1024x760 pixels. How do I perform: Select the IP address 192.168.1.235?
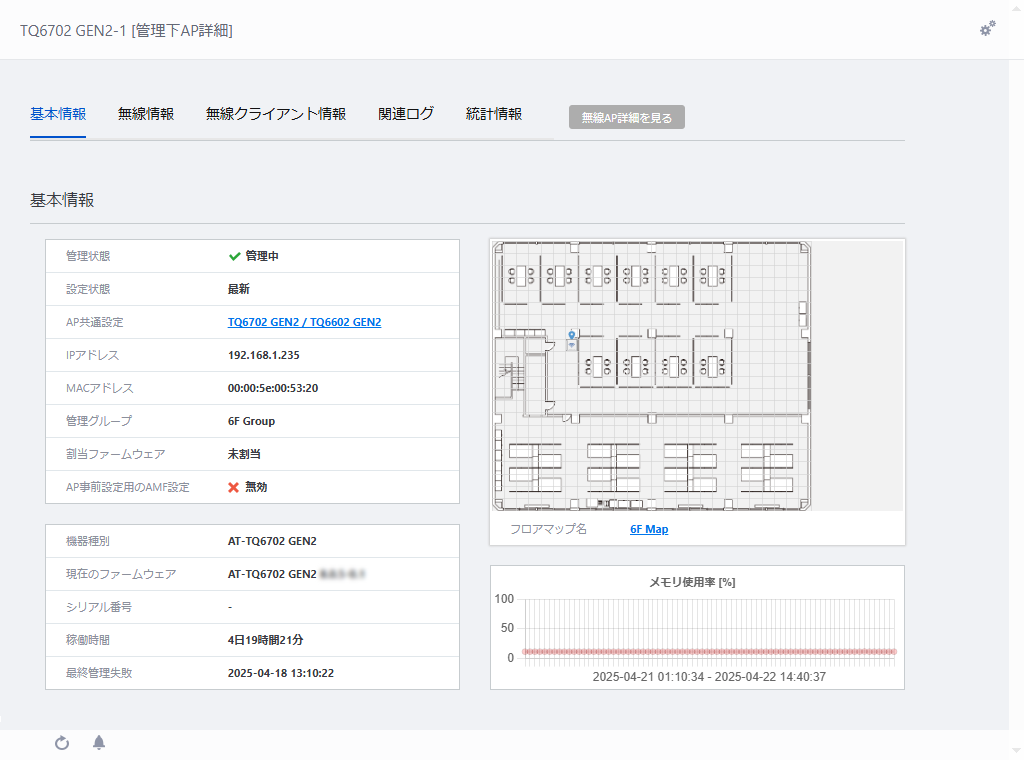pyautogui.click(x=263, y=355)
